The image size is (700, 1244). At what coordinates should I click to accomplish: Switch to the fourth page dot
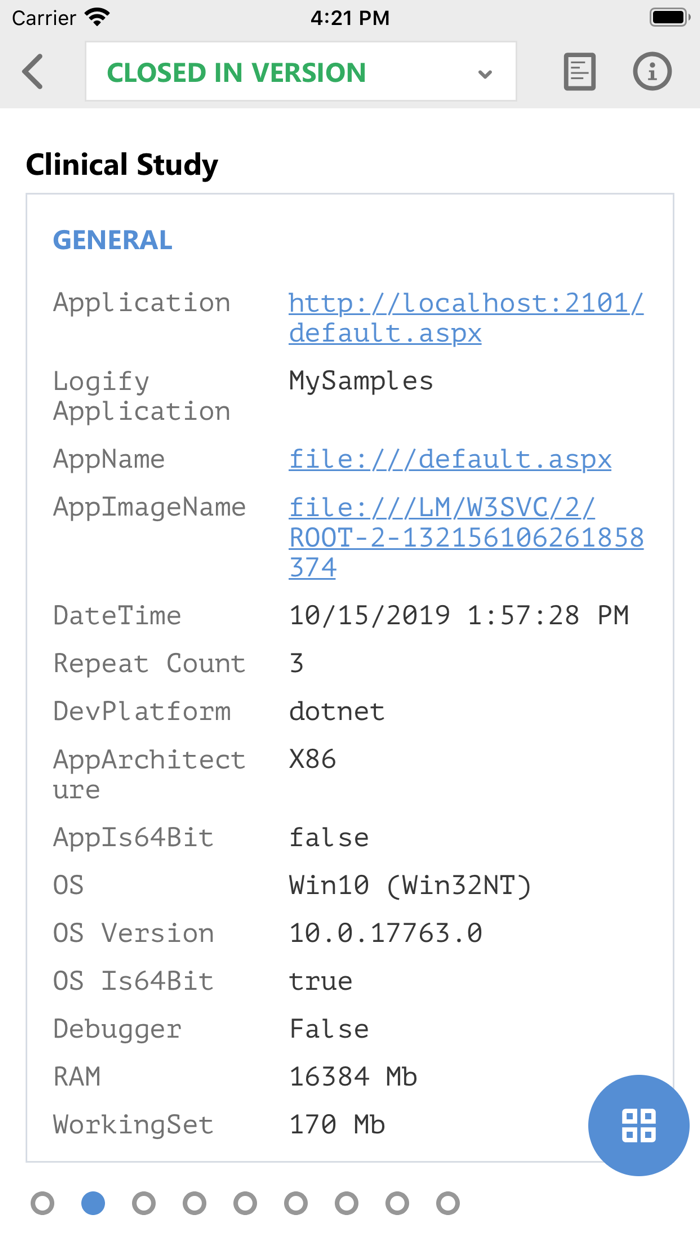195,1202
